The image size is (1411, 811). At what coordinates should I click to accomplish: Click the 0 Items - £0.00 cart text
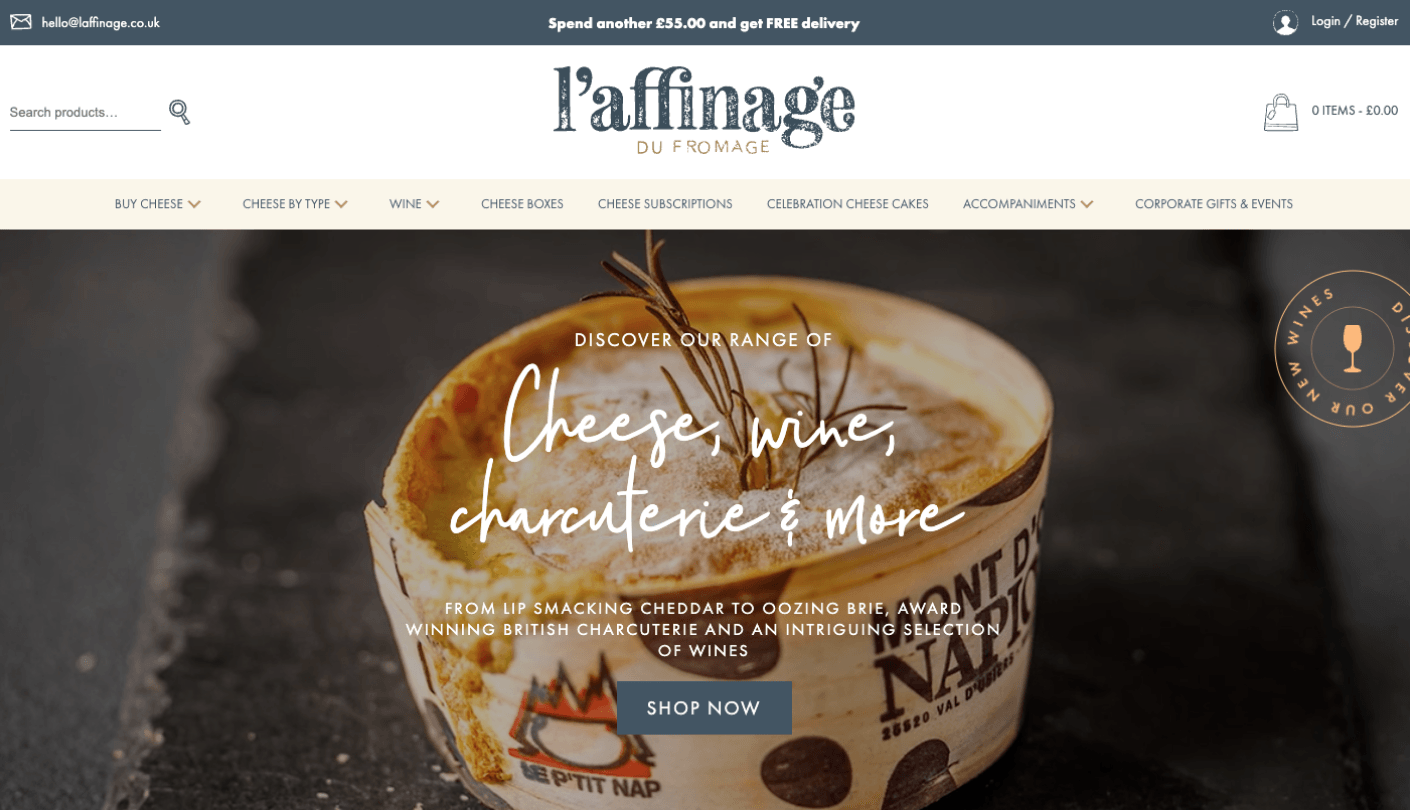click(1355, 111)
